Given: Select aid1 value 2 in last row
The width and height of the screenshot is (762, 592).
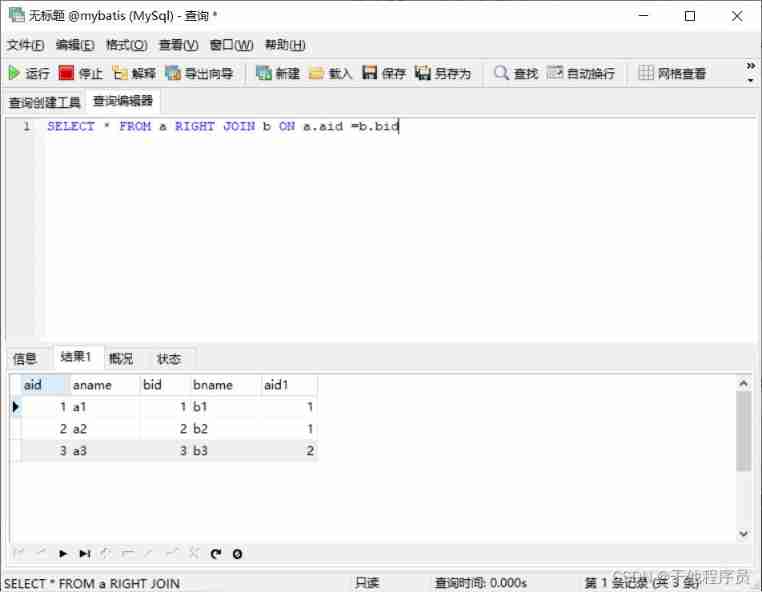Looking at the screenshot, I should tap(289, 451).
